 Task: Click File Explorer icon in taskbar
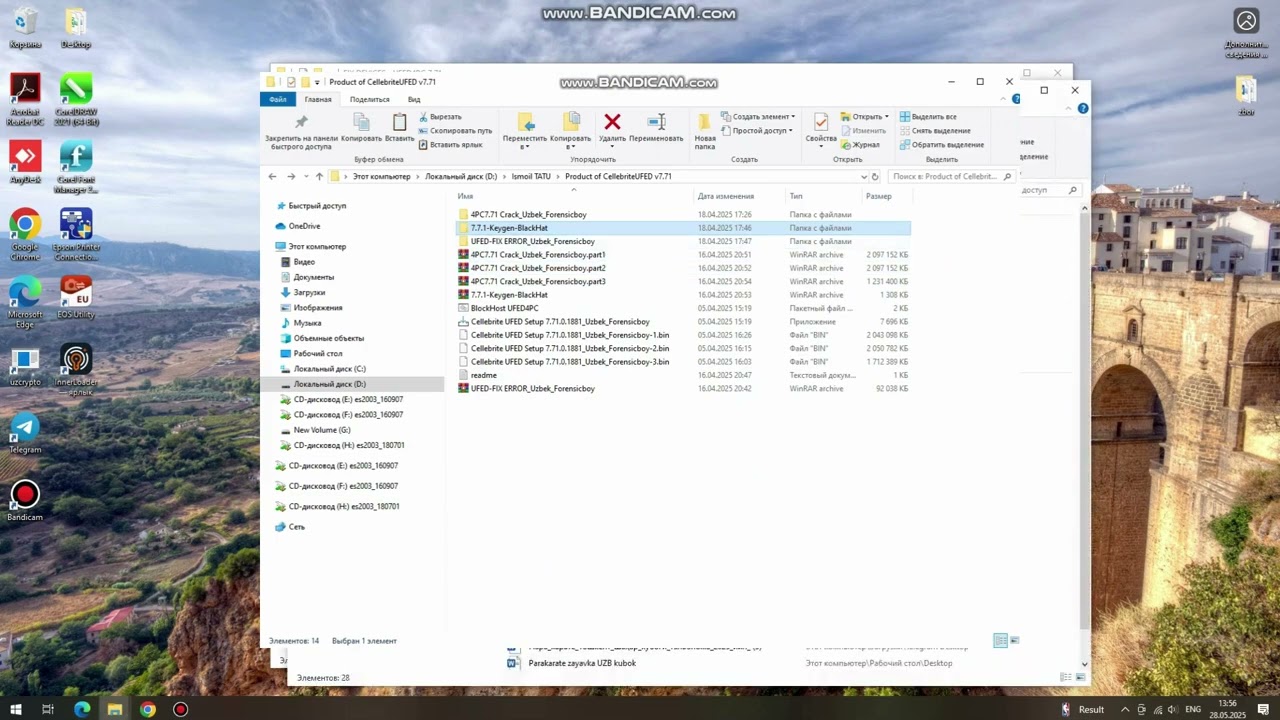pos(115,709)
